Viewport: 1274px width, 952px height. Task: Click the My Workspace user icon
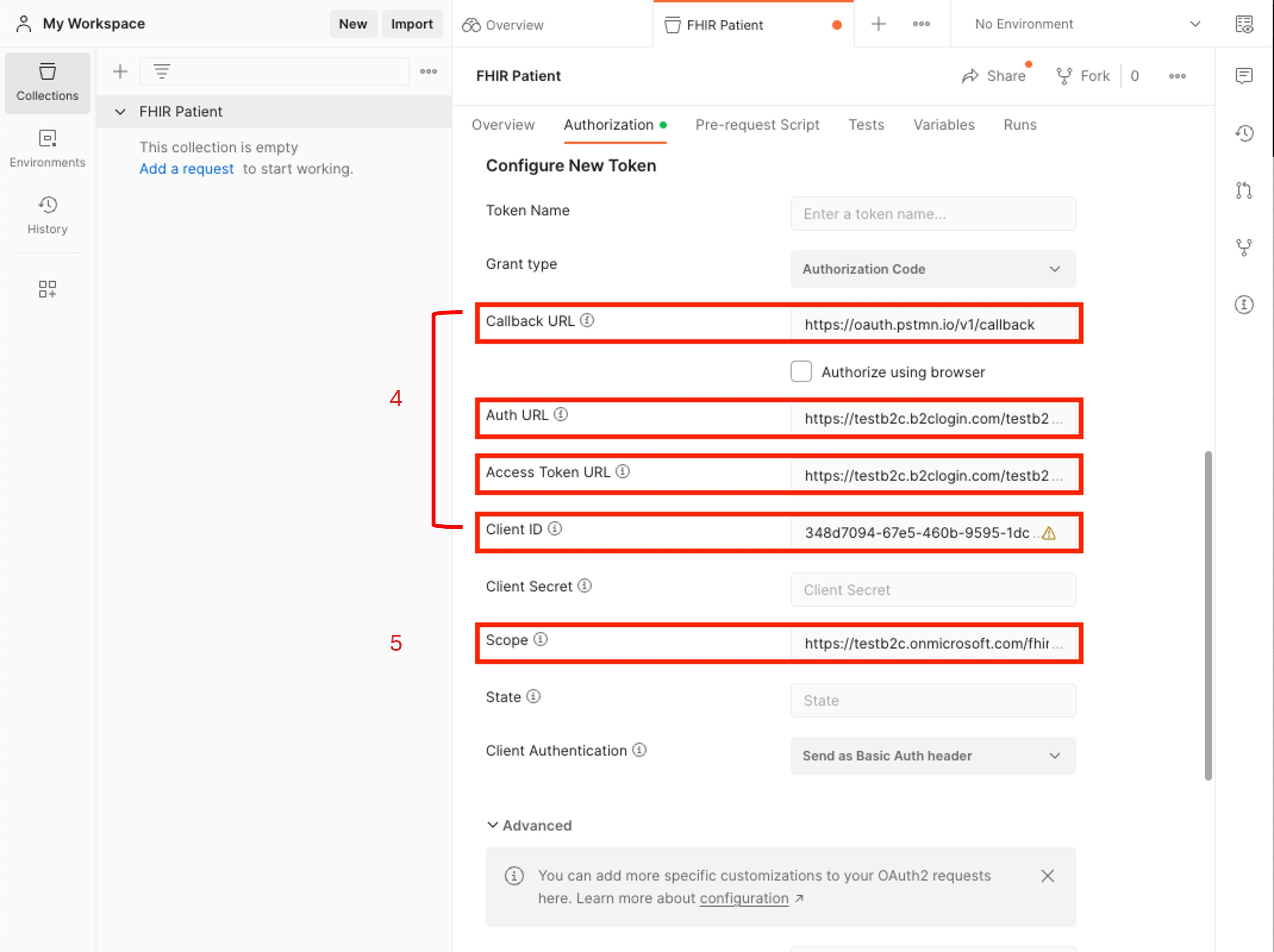pos(24,24)
